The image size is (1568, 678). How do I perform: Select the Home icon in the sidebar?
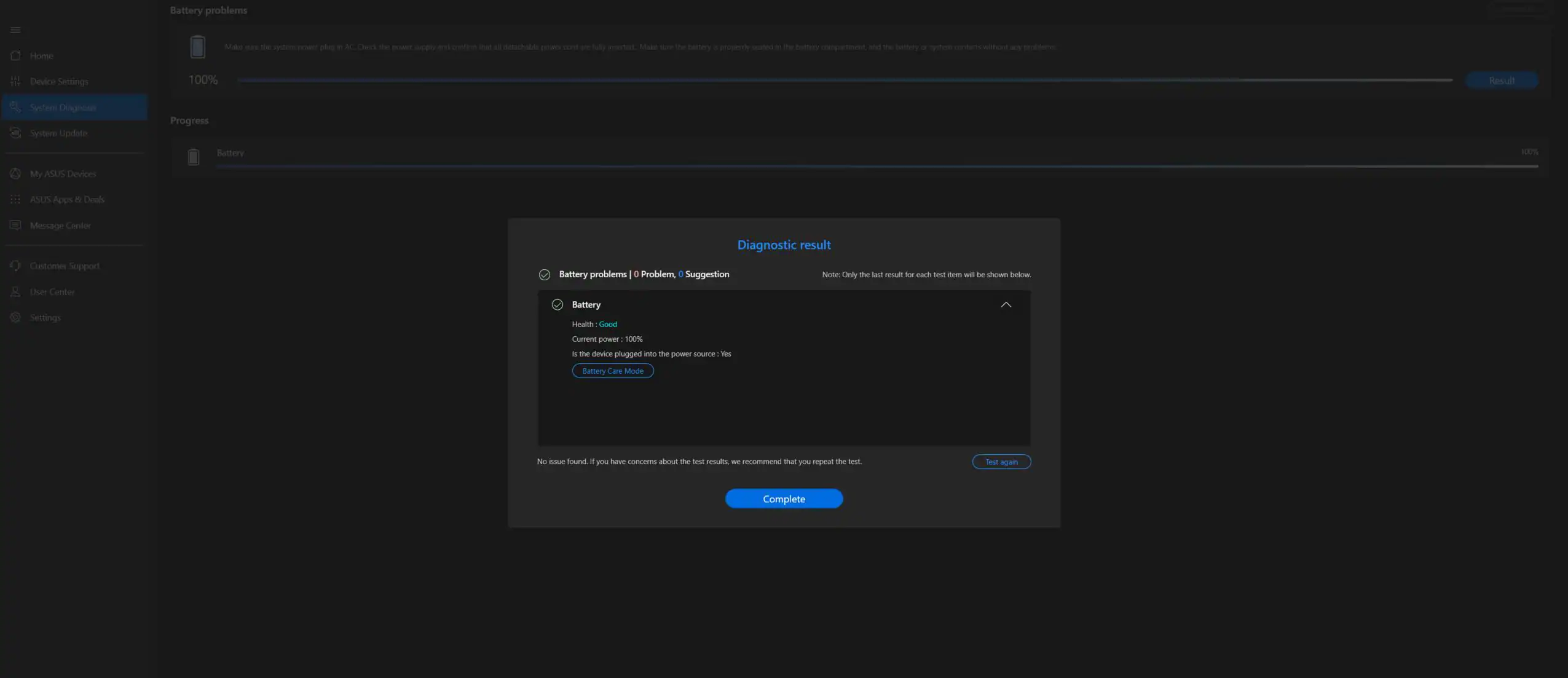(x=15, y=55)
